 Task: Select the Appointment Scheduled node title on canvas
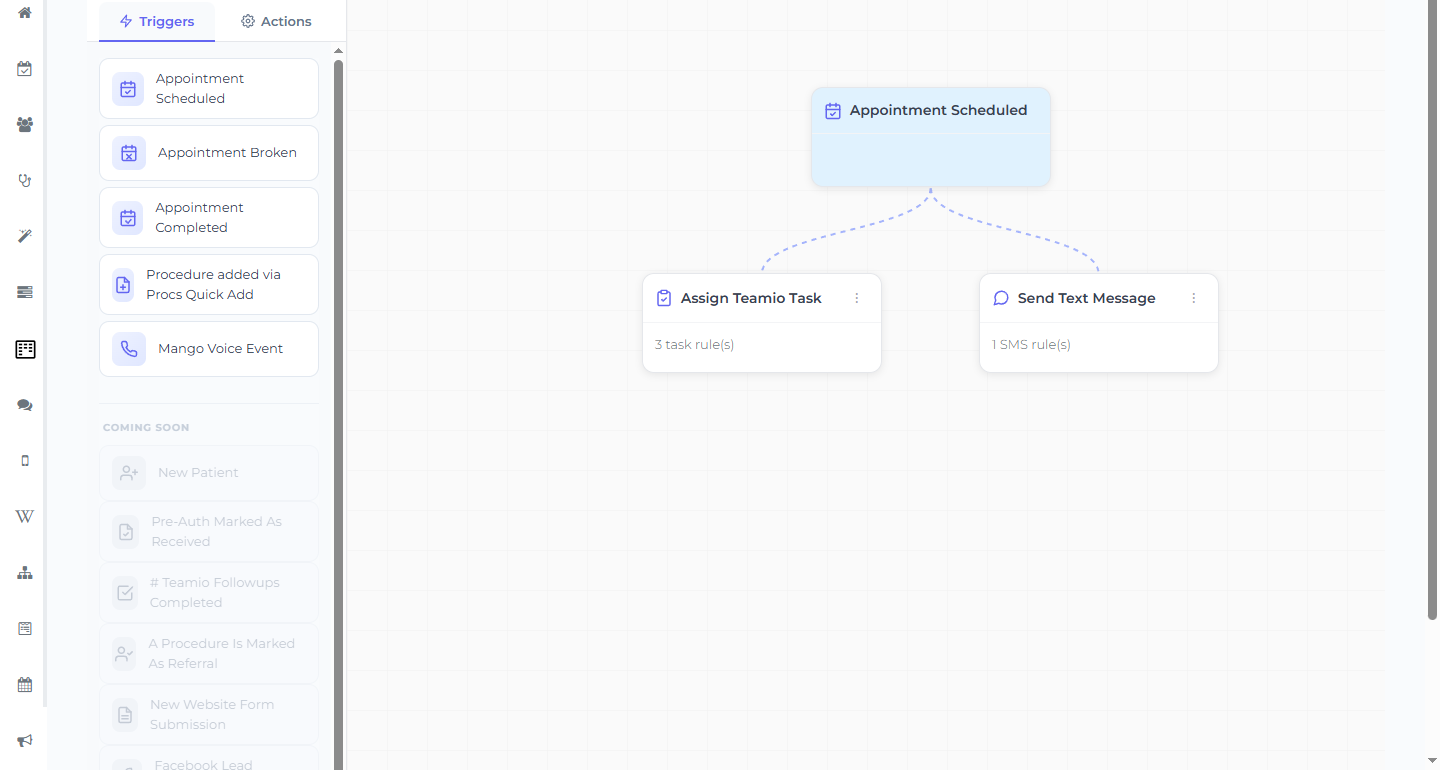[x=938, y=111]
